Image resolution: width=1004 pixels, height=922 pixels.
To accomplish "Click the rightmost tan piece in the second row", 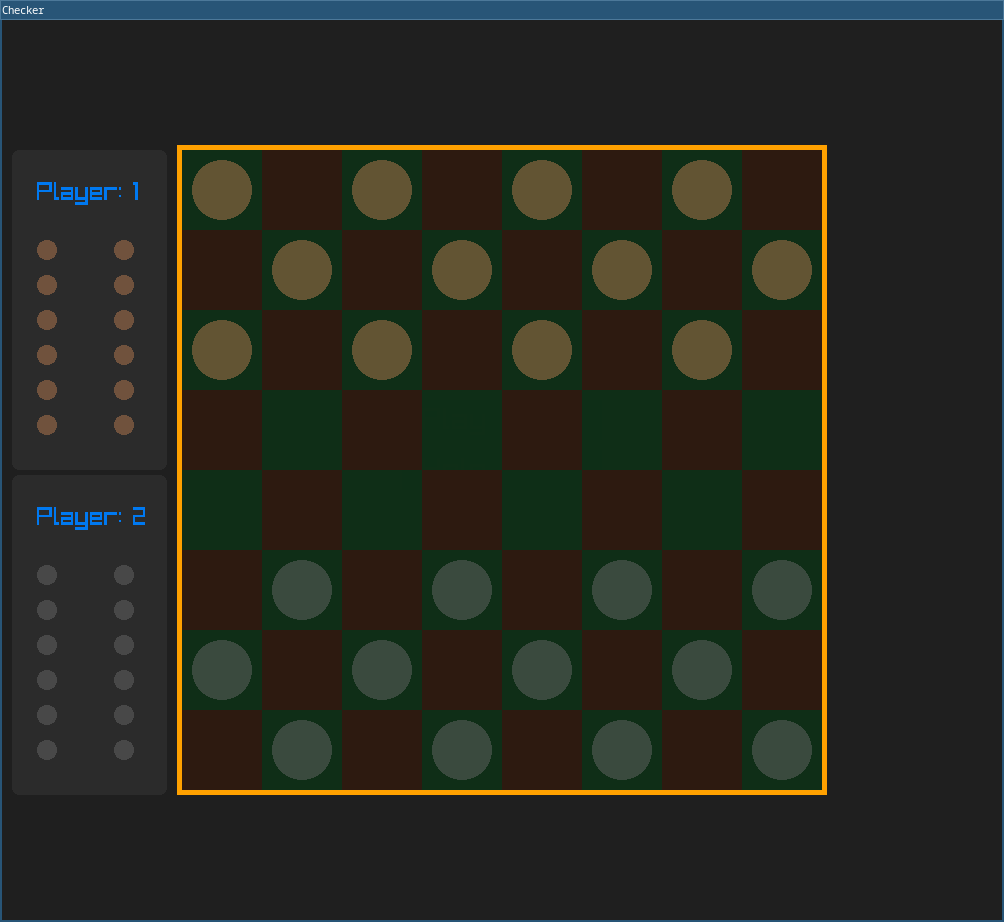I will pyautogui.click(x=782, y=270).
